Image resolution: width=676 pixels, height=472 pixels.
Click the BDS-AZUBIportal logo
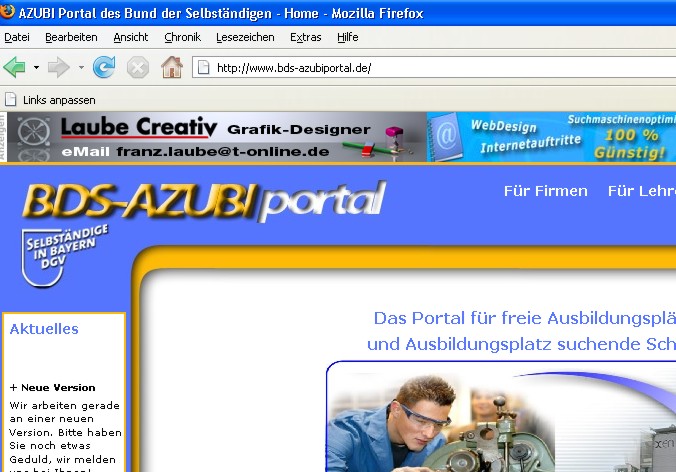pos(203,201)
